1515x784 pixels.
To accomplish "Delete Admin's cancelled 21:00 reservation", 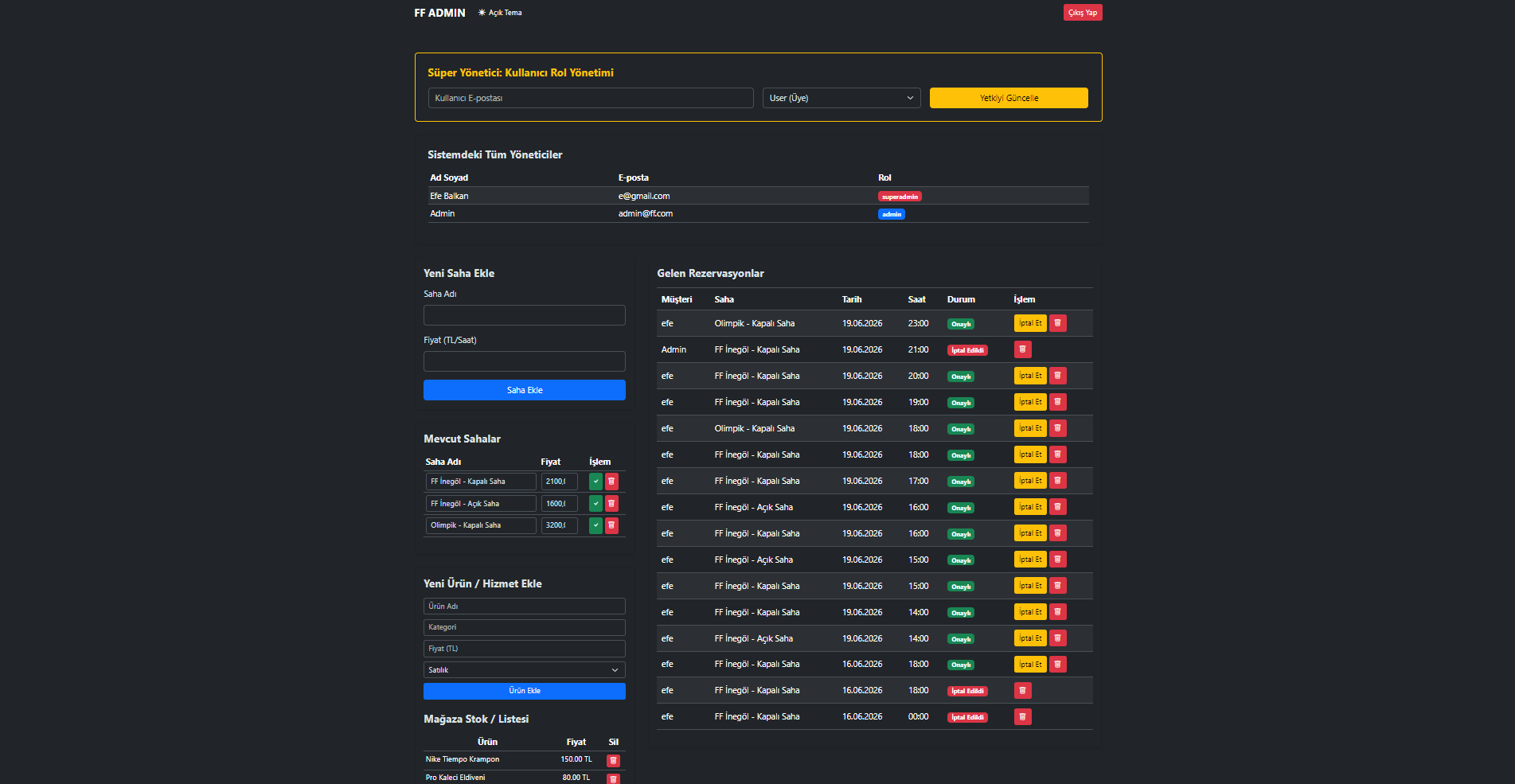I will click(1023, 349).
